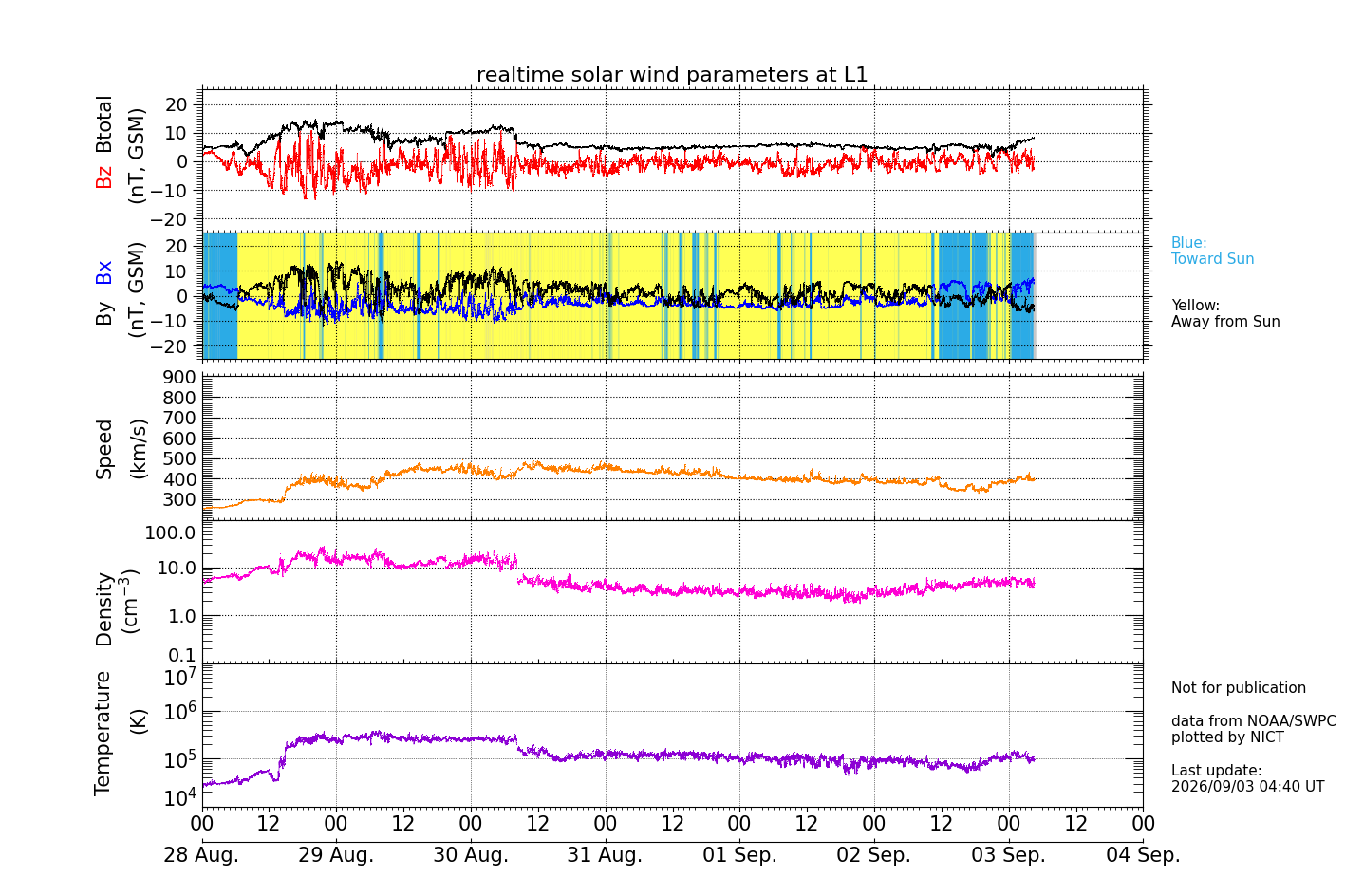Screen dimensions: 1345x896
Task: Select the "Away from Sun" legend text
Action: (1225, 322)
